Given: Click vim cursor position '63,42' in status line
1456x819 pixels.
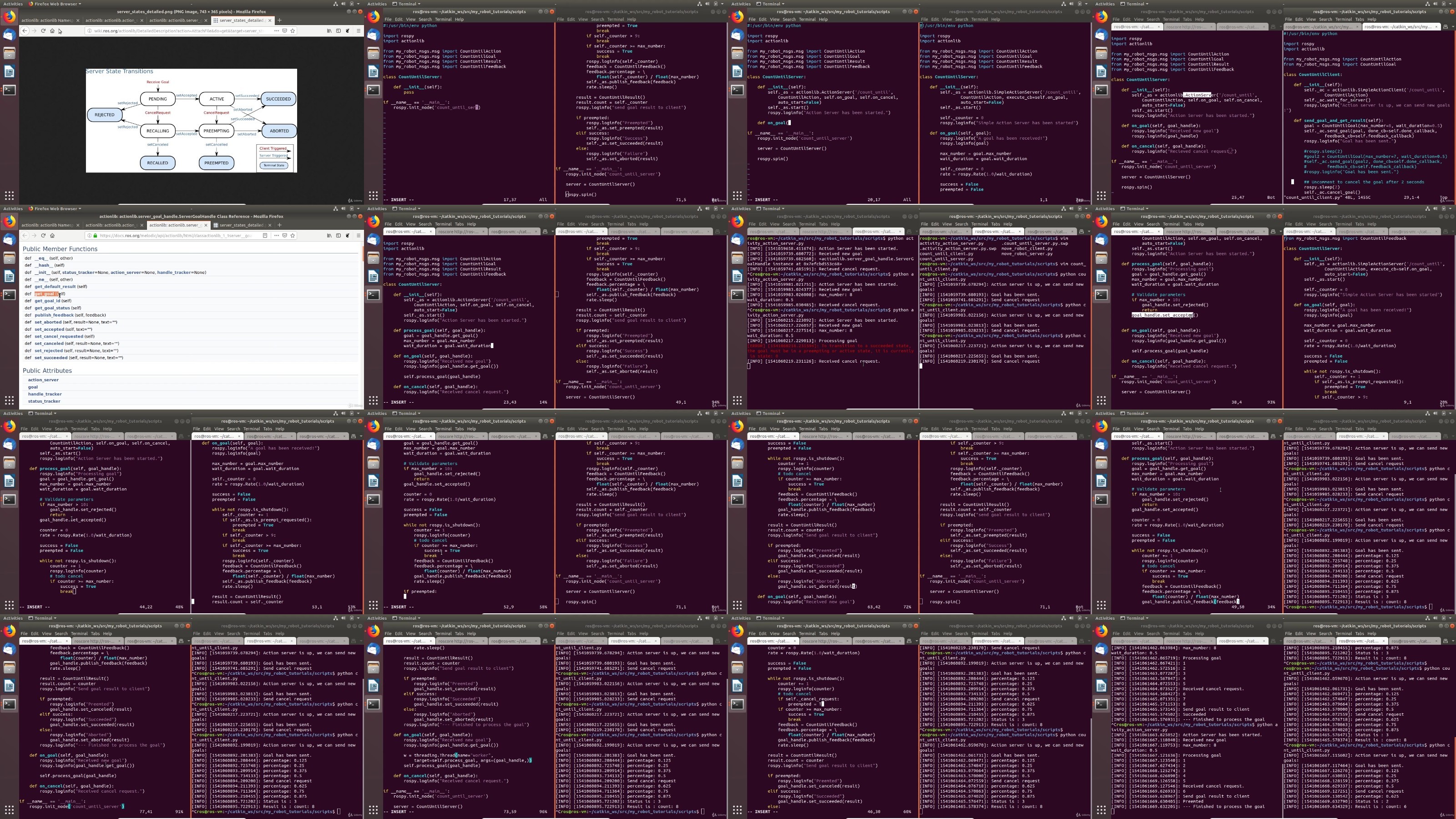Looking at the screenshot, I should point(873,607).
